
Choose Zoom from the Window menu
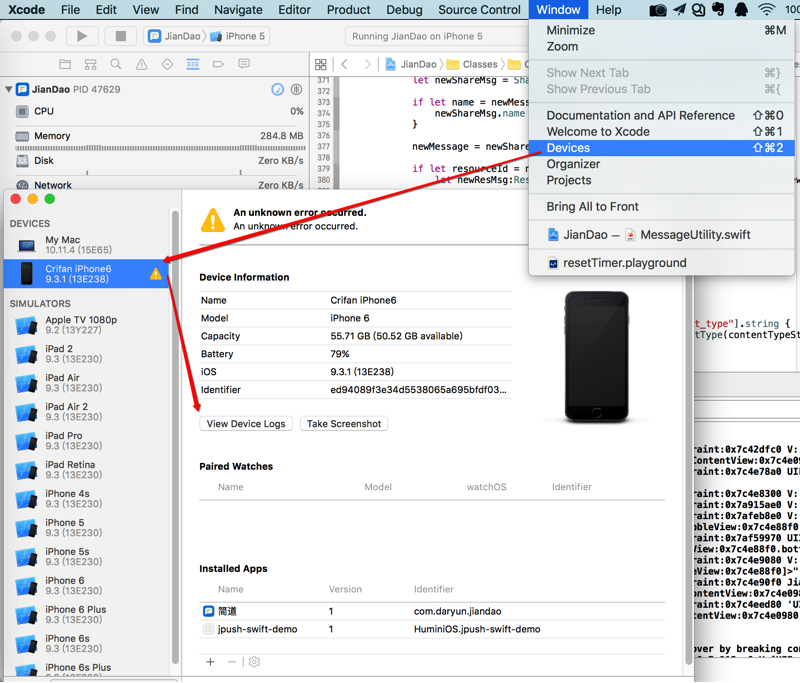[661, 46]
